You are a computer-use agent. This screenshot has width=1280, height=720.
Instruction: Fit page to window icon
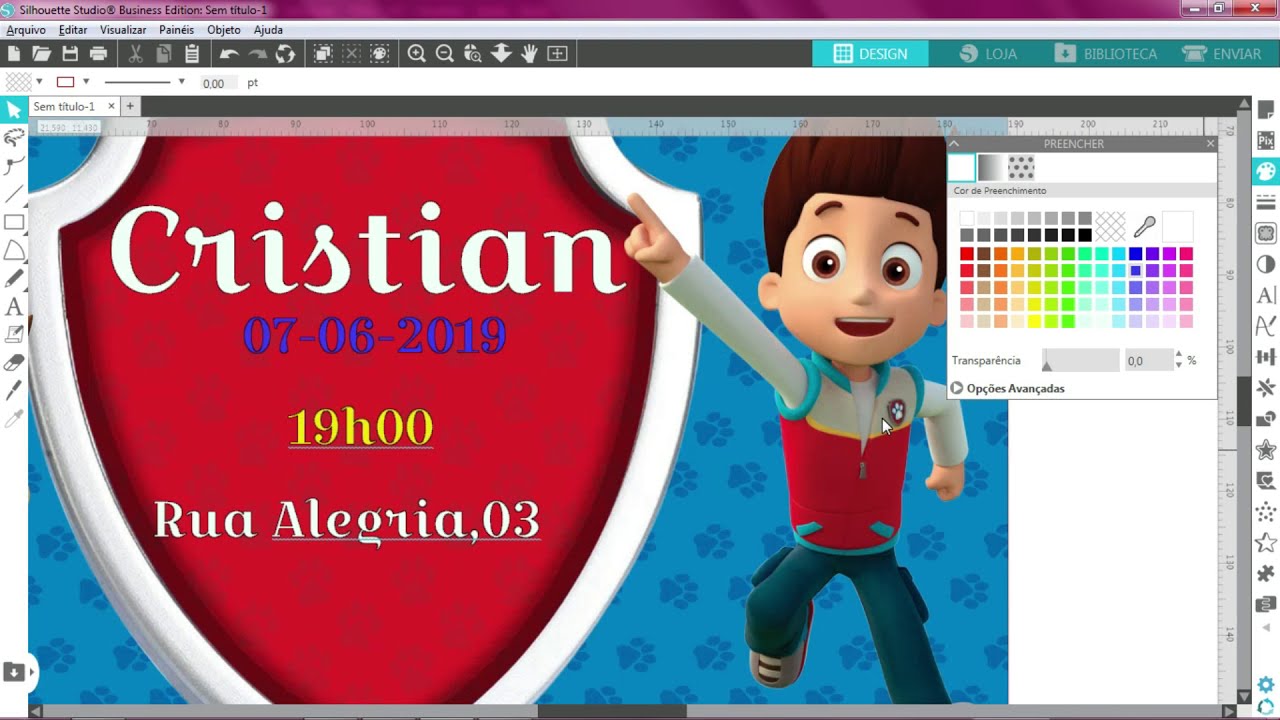pos(557,53)
